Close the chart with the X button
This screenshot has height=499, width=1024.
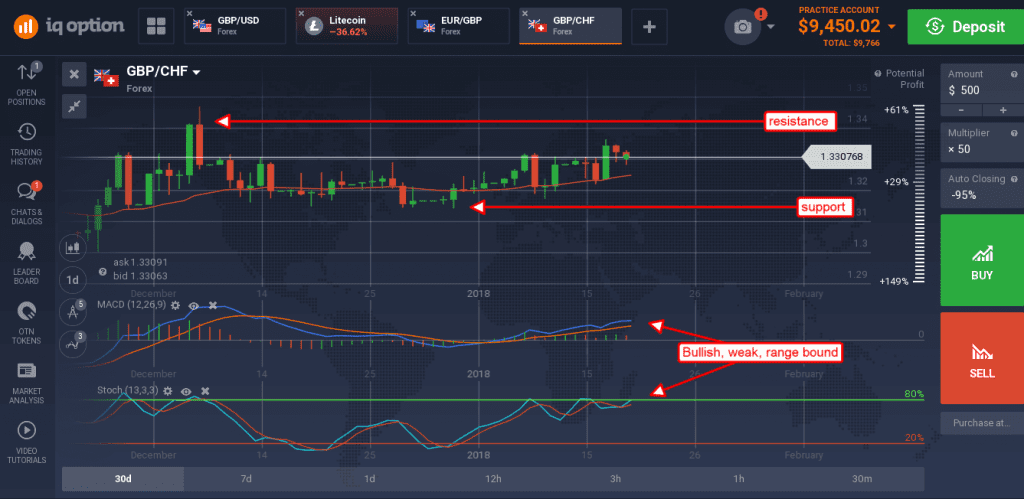click(x=74, y=74)
